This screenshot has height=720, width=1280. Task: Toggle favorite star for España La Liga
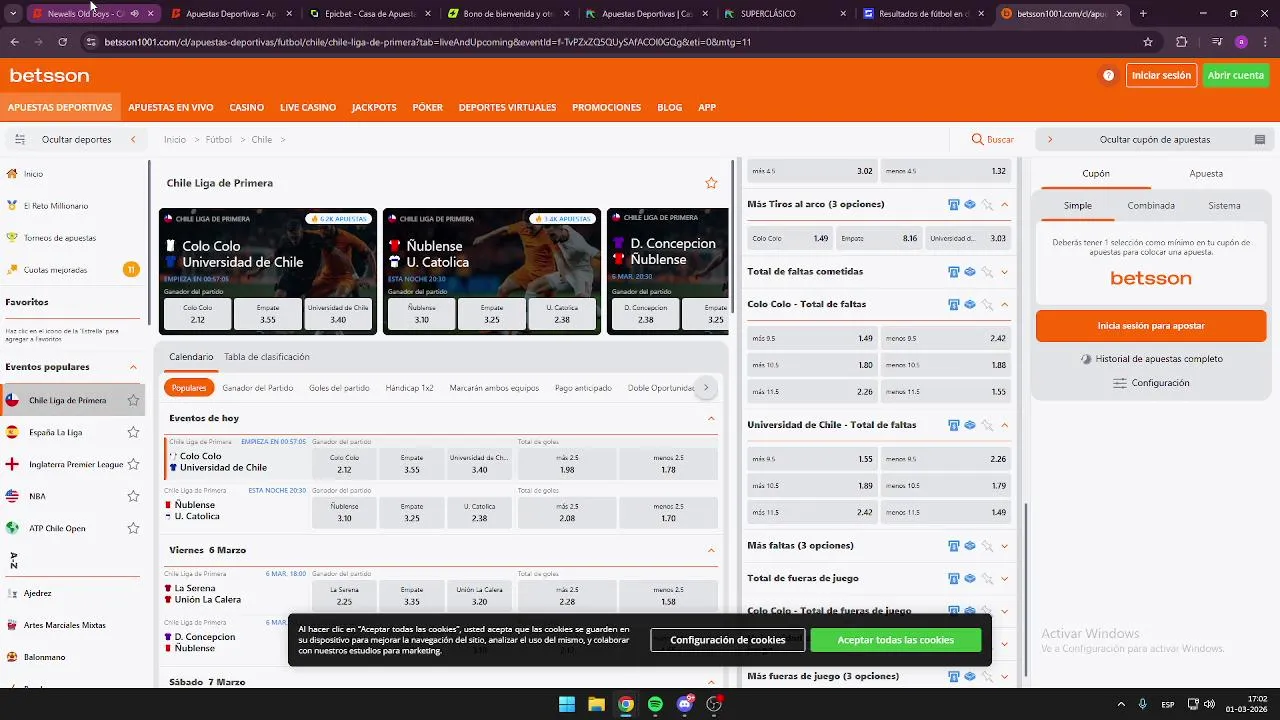click(x=133, y=432)
